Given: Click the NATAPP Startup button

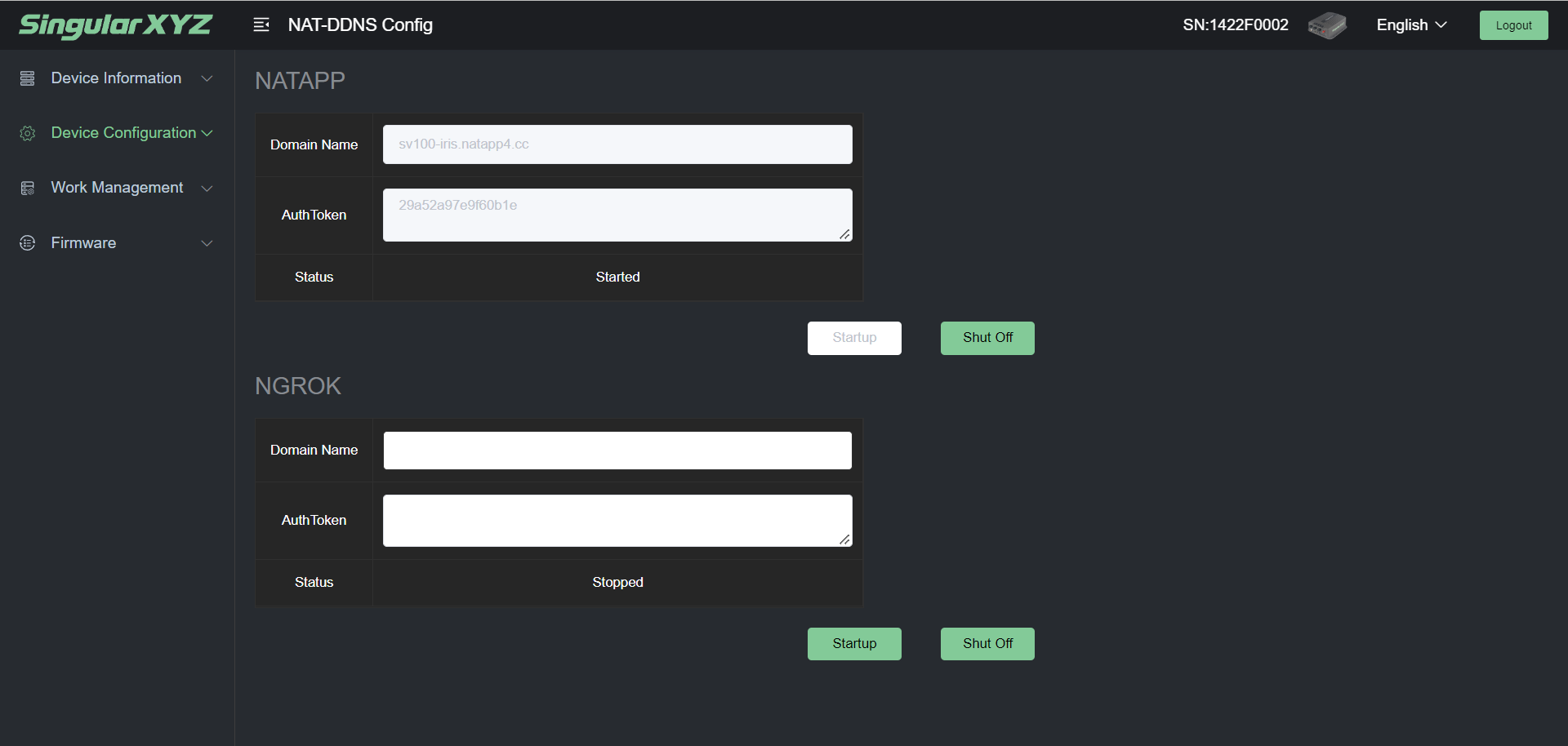Looking at the screenshot, I should coord(854,338).
